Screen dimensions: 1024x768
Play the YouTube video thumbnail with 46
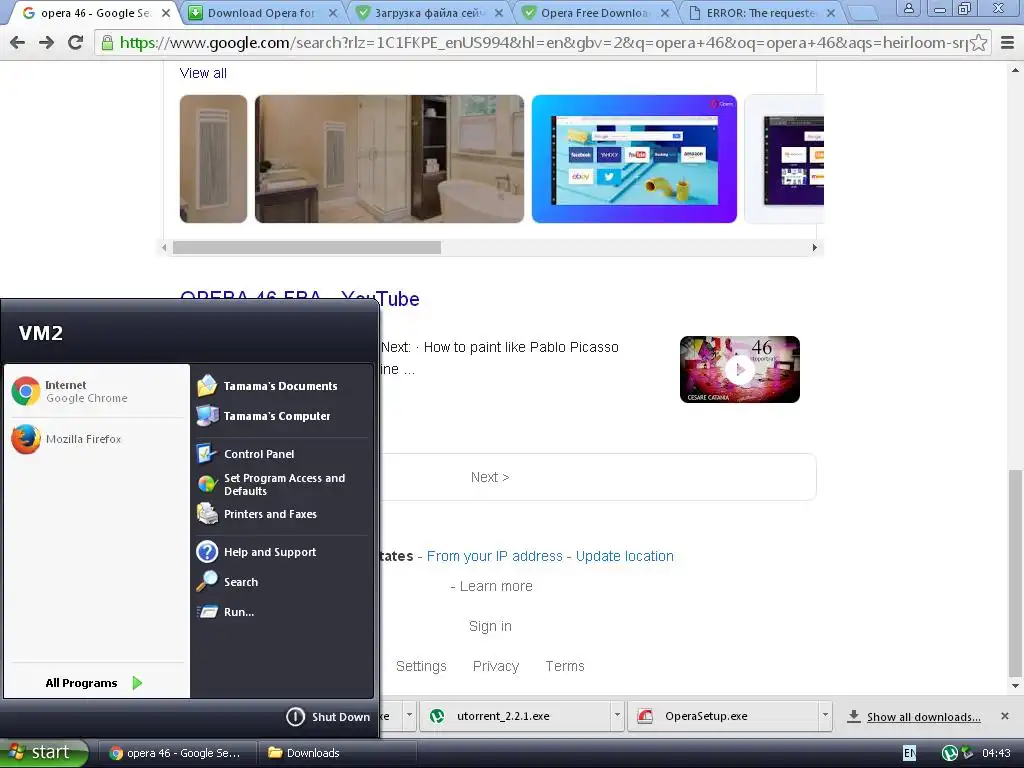(740, 370)
